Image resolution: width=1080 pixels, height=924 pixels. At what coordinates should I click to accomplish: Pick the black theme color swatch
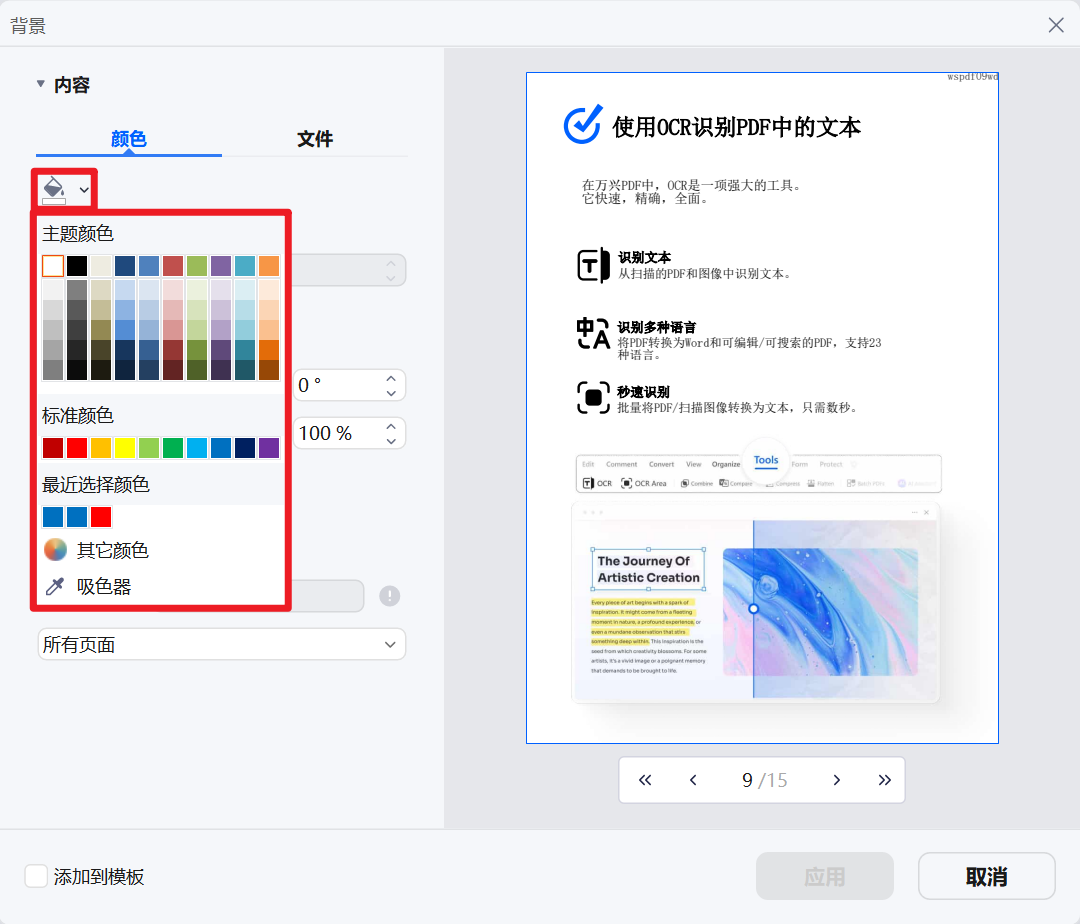(x=77, y=265)
